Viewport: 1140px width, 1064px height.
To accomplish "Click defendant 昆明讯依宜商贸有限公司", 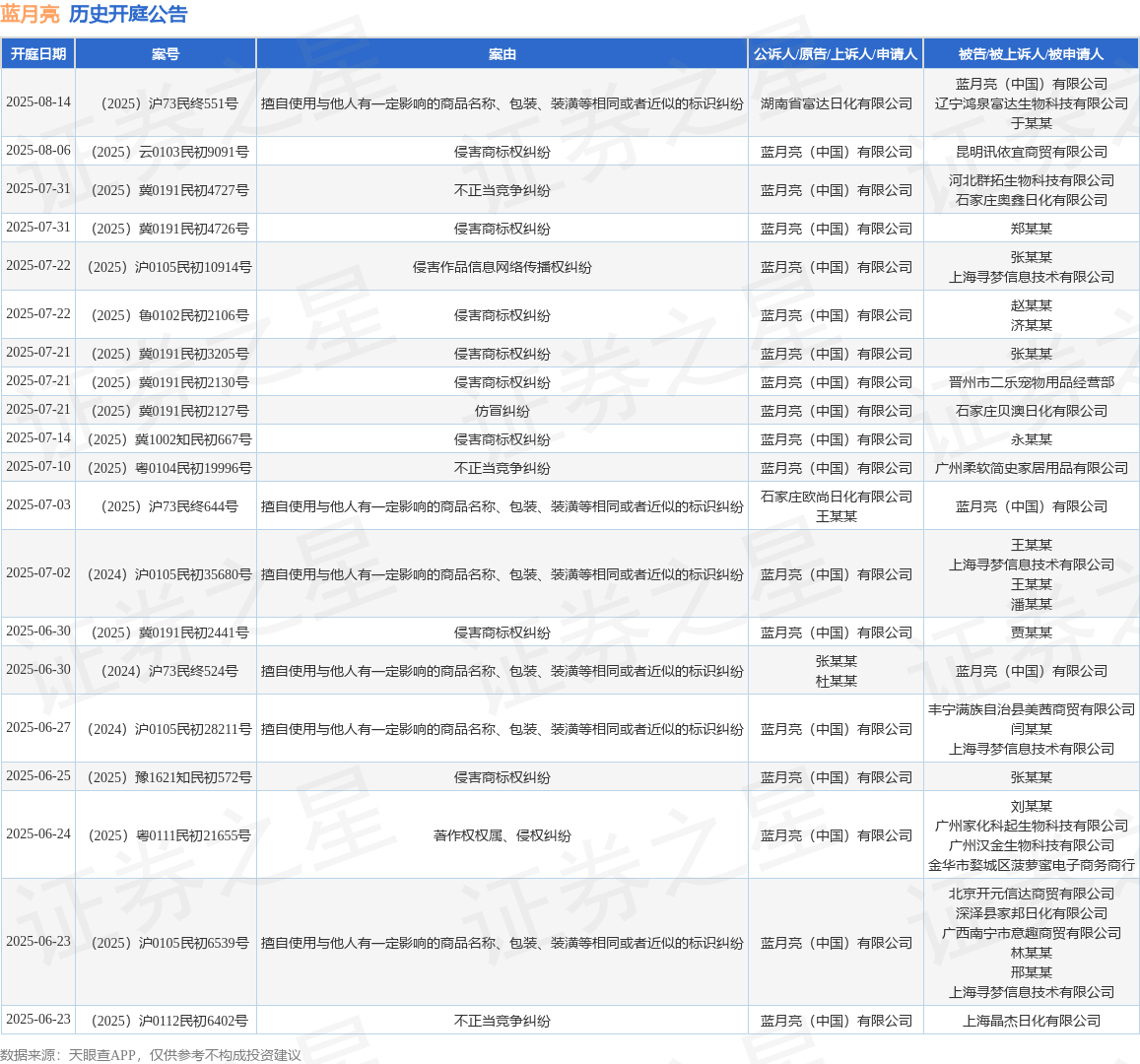I will [1031, 152].
